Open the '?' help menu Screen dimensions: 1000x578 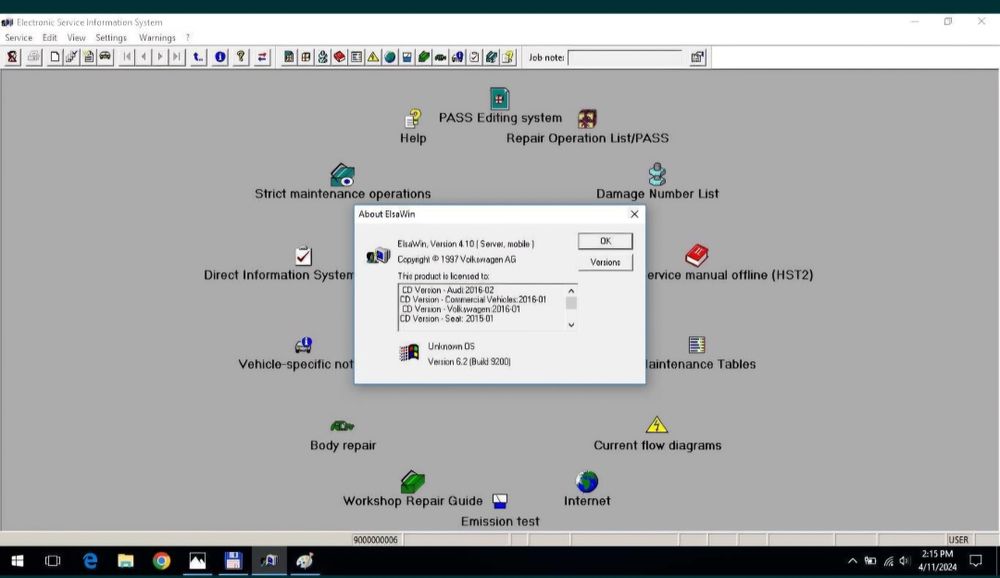188,38
